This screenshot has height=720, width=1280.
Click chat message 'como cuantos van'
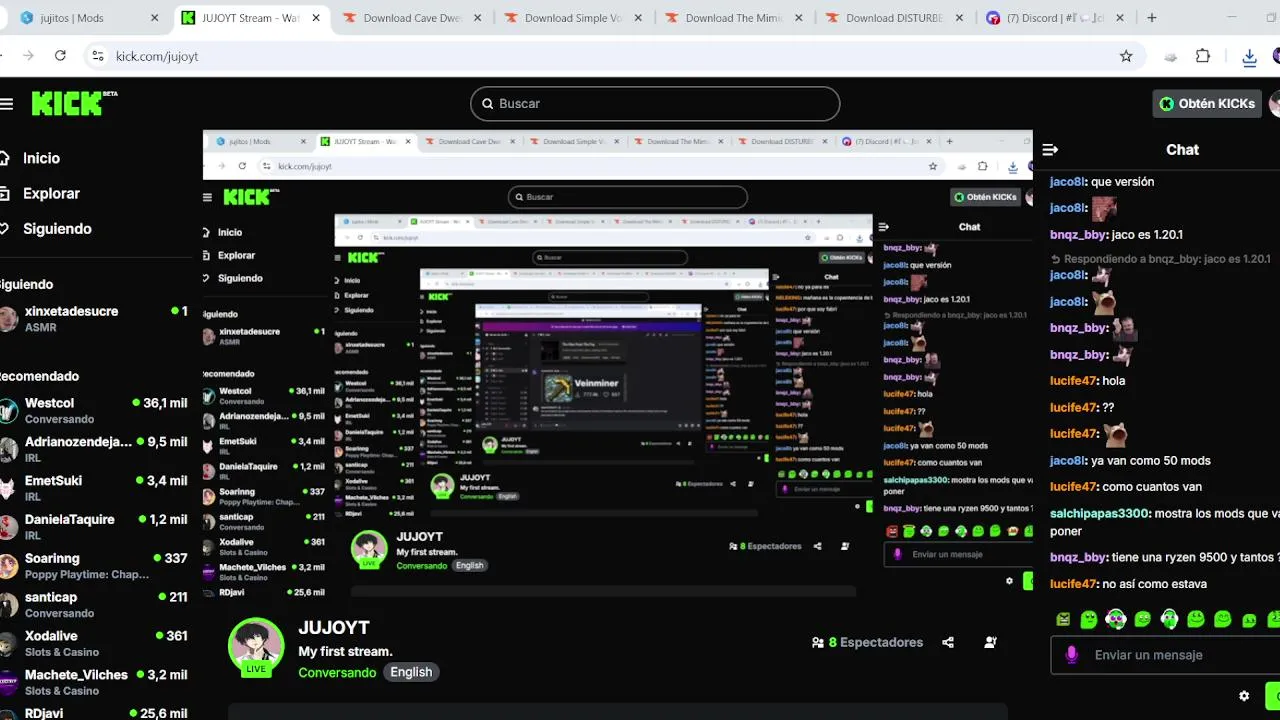click(x=1152, y=487)
